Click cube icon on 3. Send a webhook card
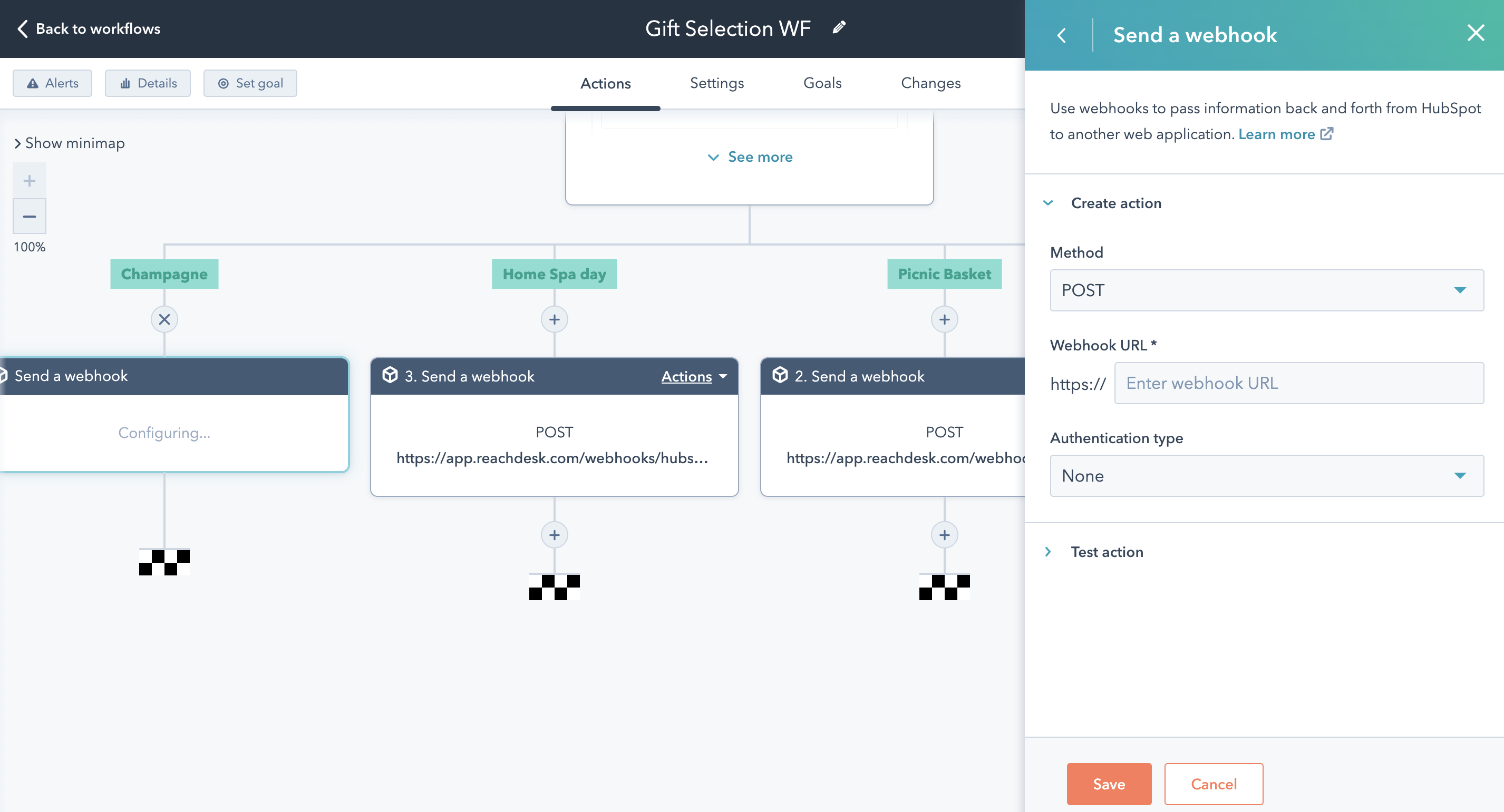Image resolution: width=1504 pixels, height=812 pixels. (x=390, y=375)
